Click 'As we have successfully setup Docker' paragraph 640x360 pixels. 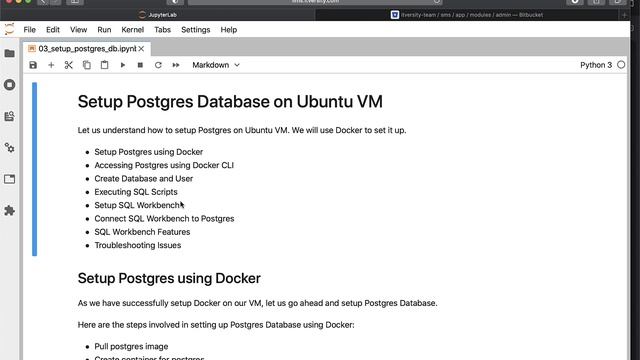[257, 303]
